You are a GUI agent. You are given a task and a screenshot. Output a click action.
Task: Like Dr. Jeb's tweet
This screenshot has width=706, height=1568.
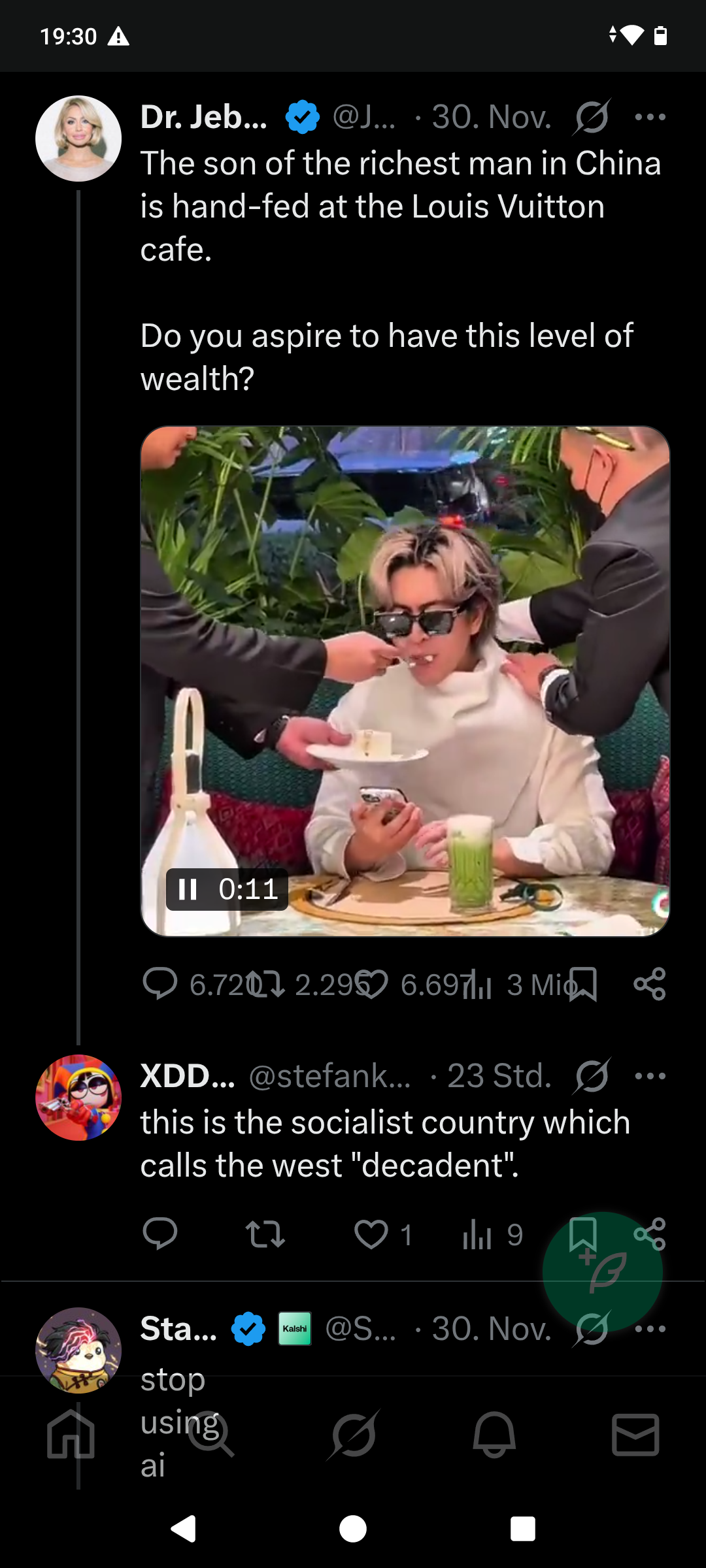[x=371, y=984]
